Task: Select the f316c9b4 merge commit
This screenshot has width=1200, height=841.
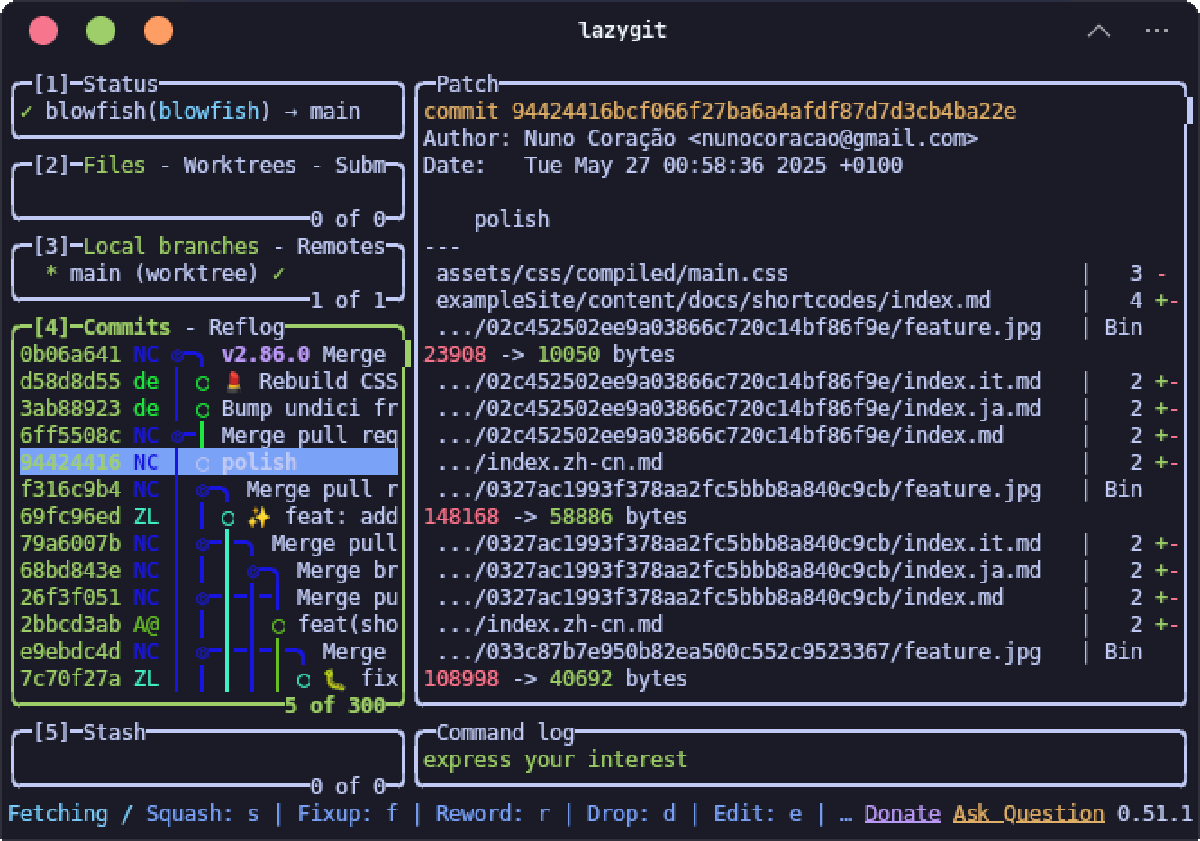Action: click(209, 490)
